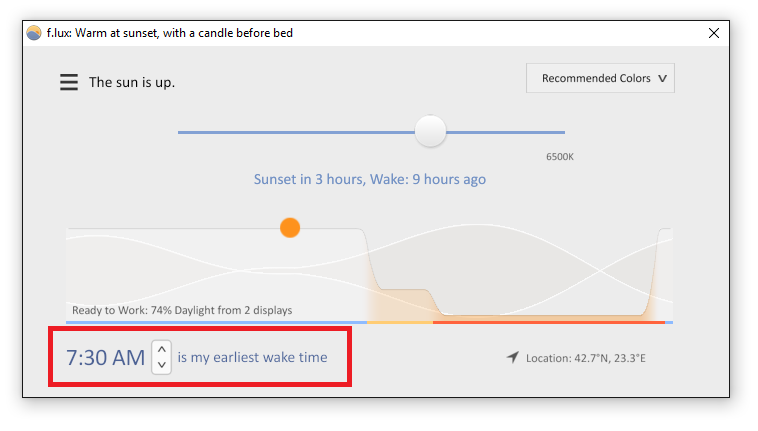The width and height of the screenshot is (758, 431).
Task: Click the color temperature slider thumb
Action: 430,131
